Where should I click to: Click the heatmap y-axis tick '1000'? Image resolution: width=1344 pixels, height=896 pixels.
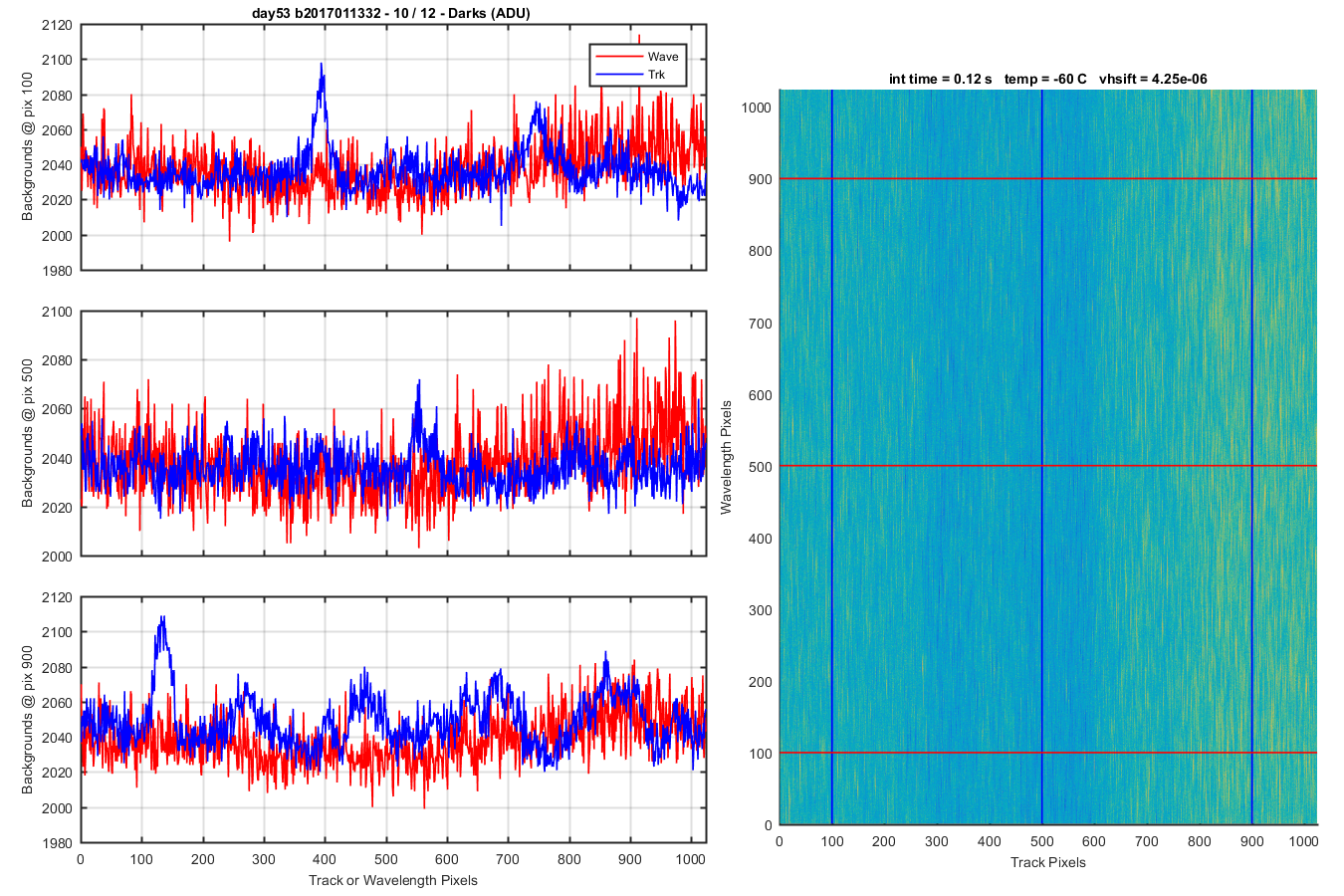(757, 108)
